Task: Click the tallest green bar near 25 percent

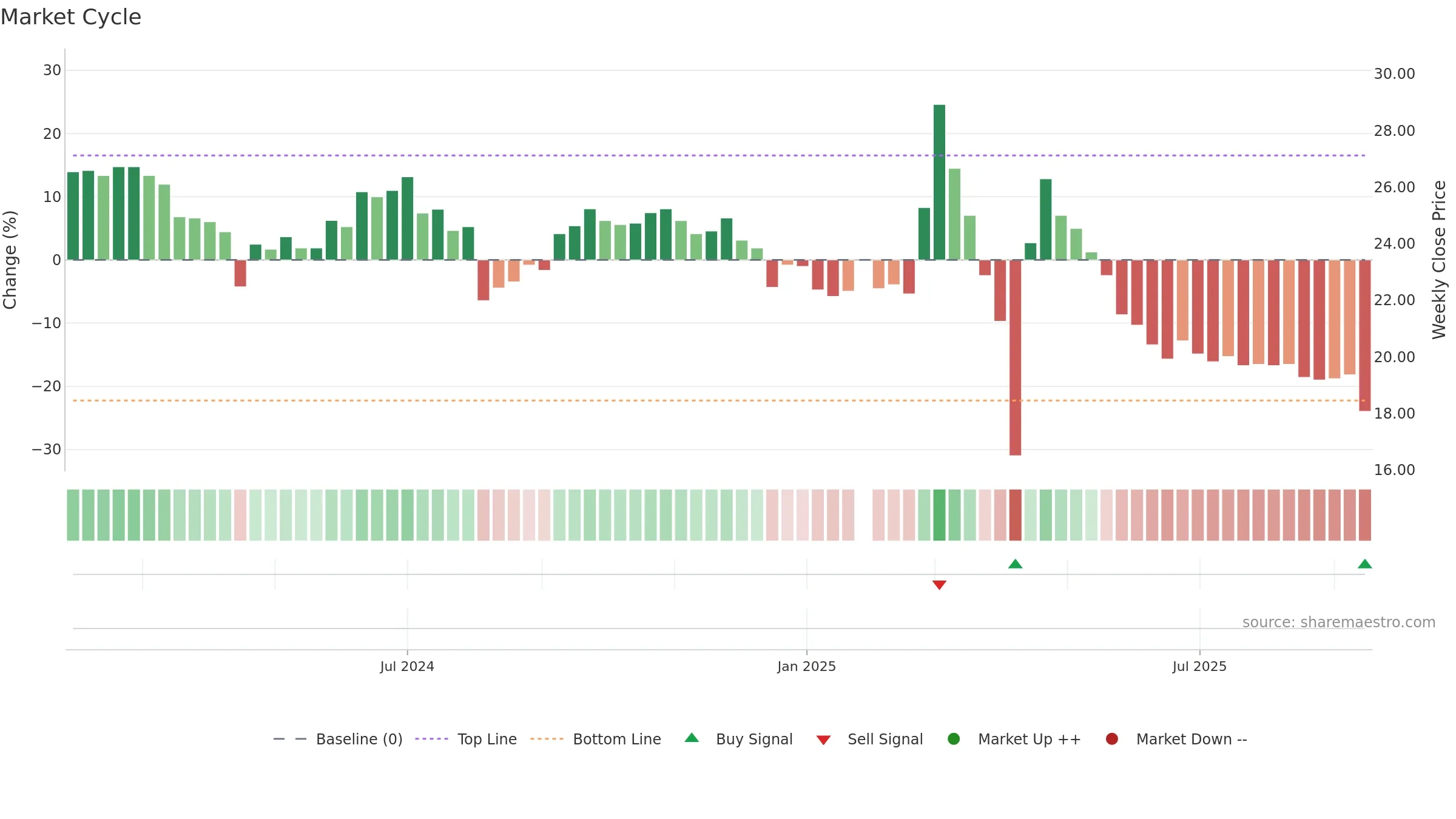Action: pos(939,182)
